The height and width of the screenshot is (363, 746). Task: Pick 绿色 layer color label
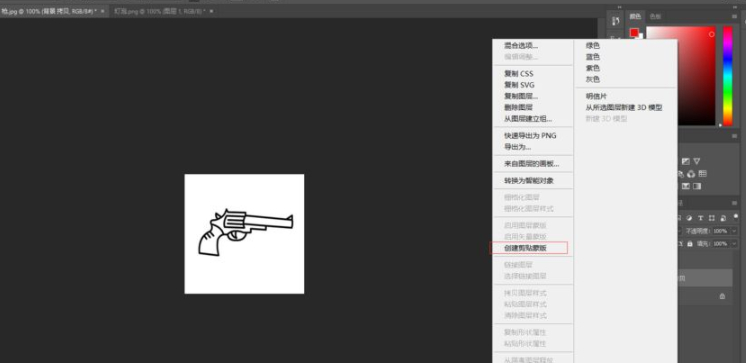(x=592, y=46)
